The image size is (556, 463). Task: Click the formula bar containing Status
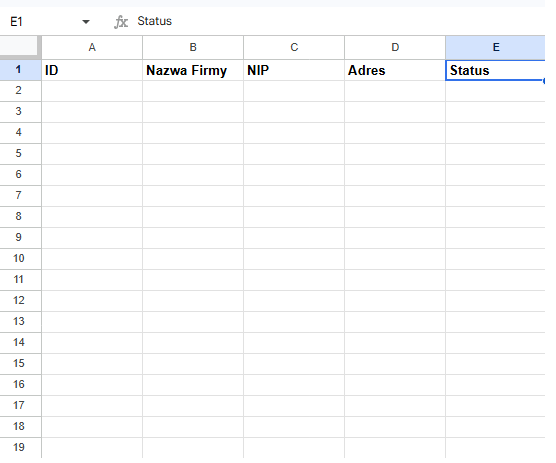pyautogui.click(x=340, y=21)
